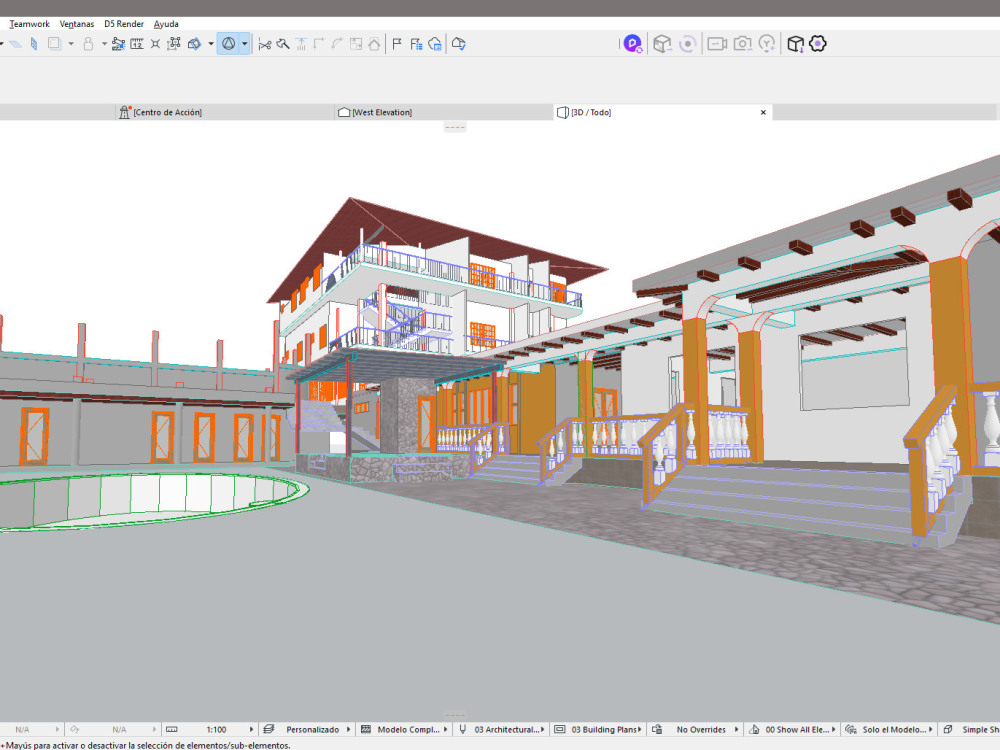Toggle the active circle-triangle snap tool
The width and height of the screenshot is (1000, 750).
coord(228,44)
